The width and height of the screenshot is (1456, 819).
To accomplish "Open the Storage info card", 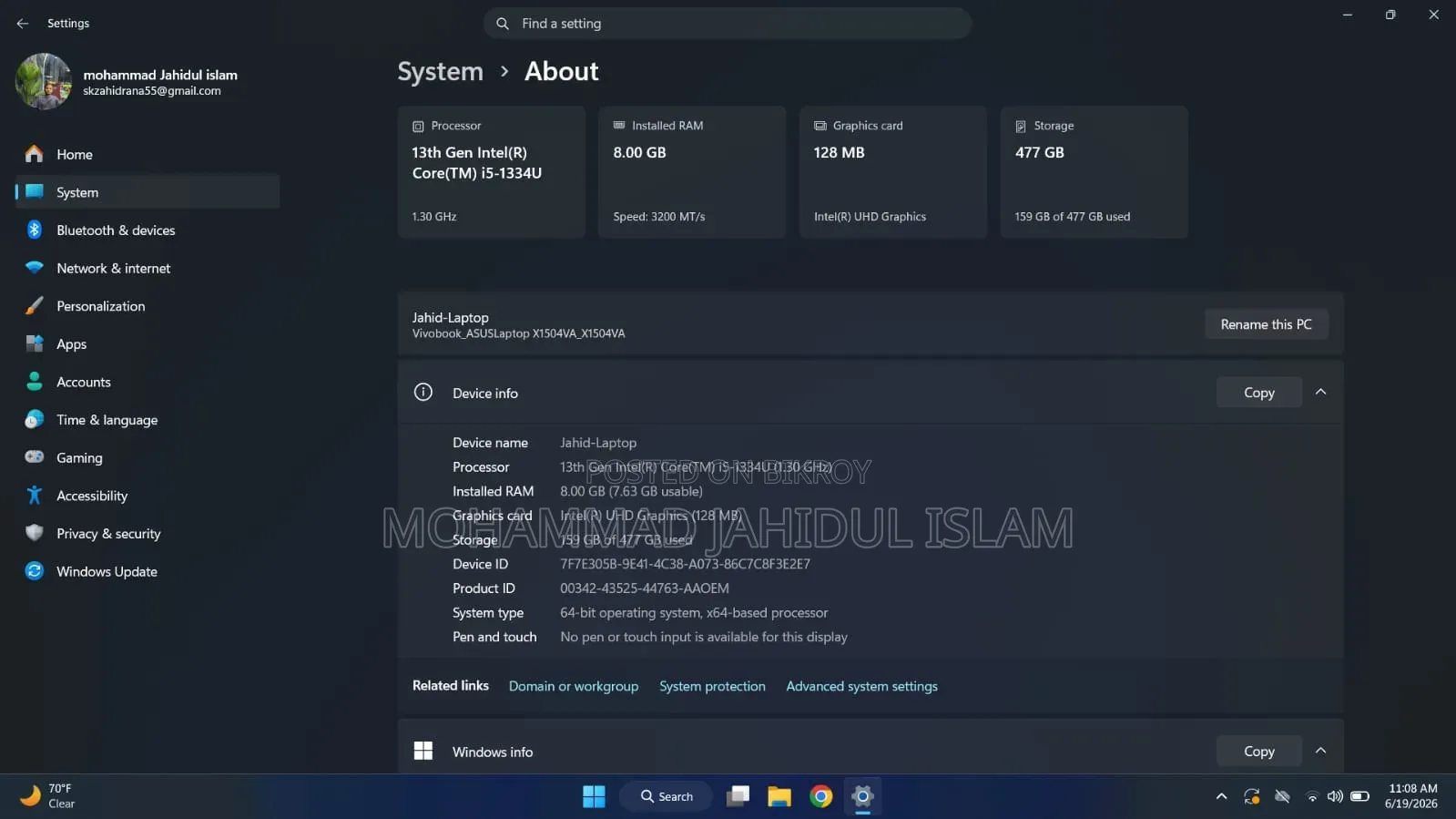I will 1094,172.
